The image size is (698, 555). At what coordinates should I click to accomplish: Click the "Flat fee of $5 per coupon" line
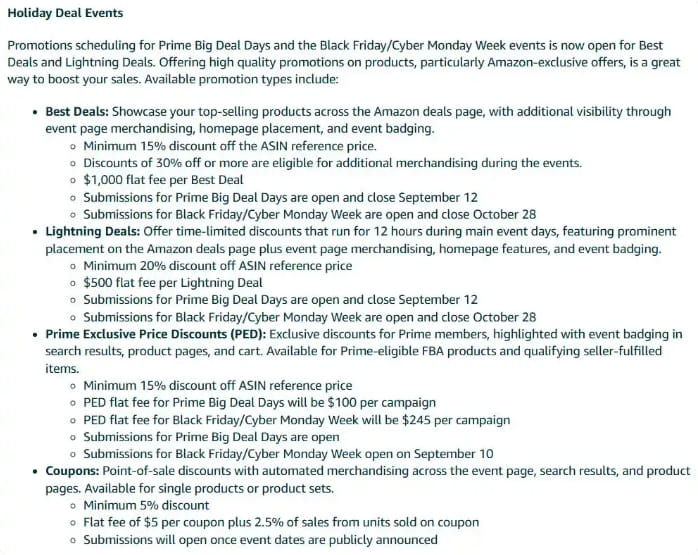pos(281,522)
